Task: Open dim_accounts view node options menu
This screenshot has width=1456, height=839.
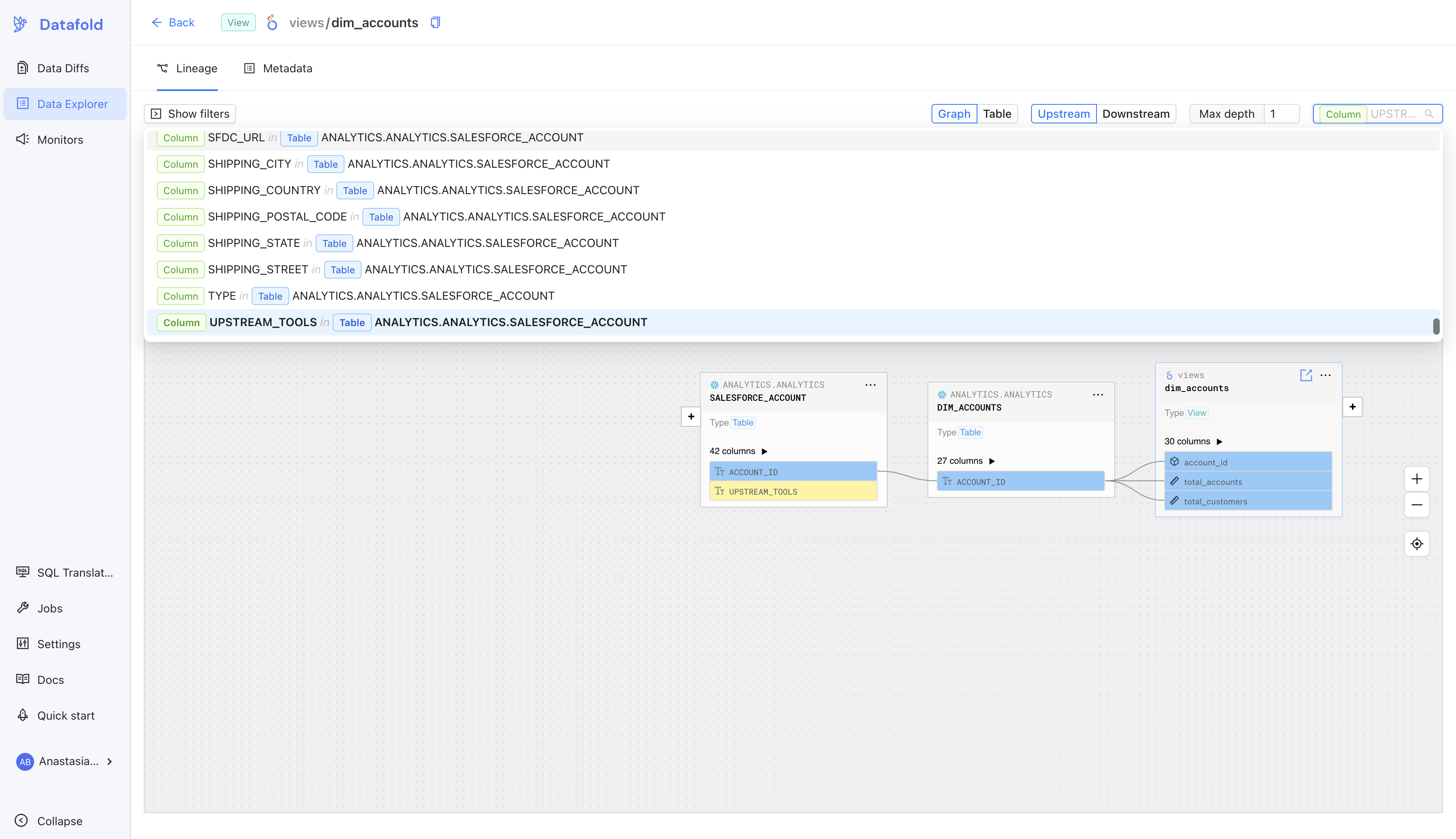Action: pyautogui.click(x=1326, y=375)
